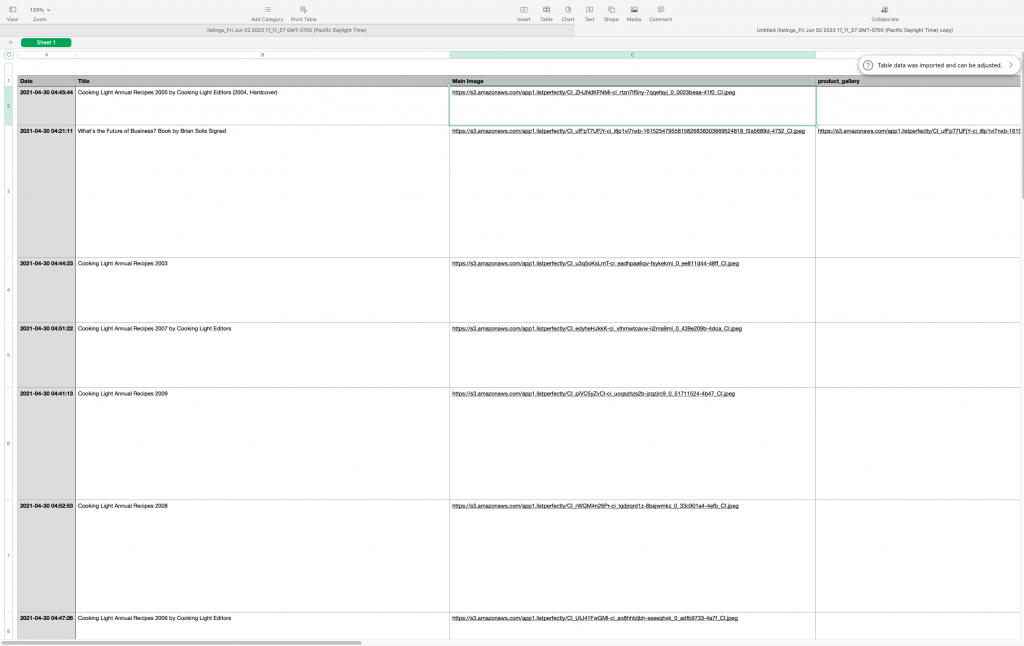
Task: Select date cell 2021-04-30 04:52:53
Action: pos(46,556)
